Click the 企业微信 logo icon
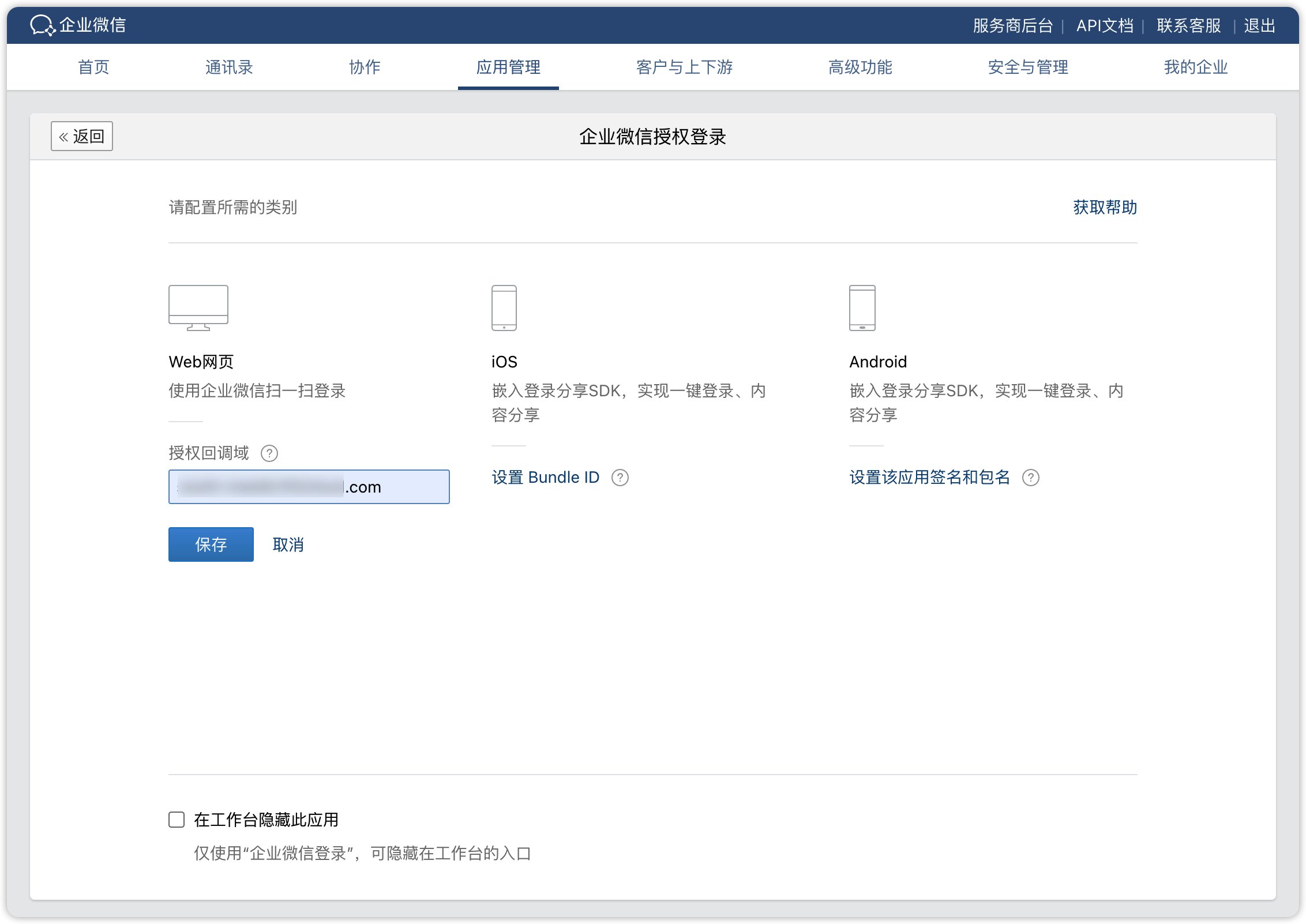1306x924 pixels. pyautogui.click(x=43, y=25)
